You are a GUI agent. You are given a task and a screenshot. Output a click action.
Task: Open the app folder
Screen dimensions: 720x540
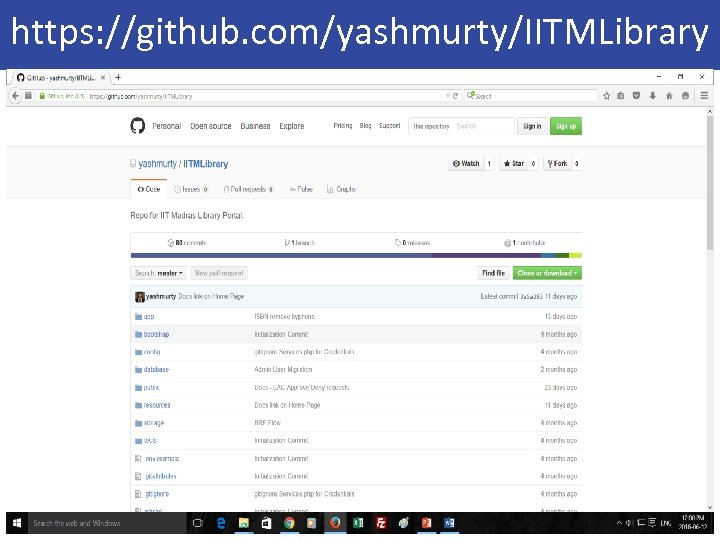[149, 316]
